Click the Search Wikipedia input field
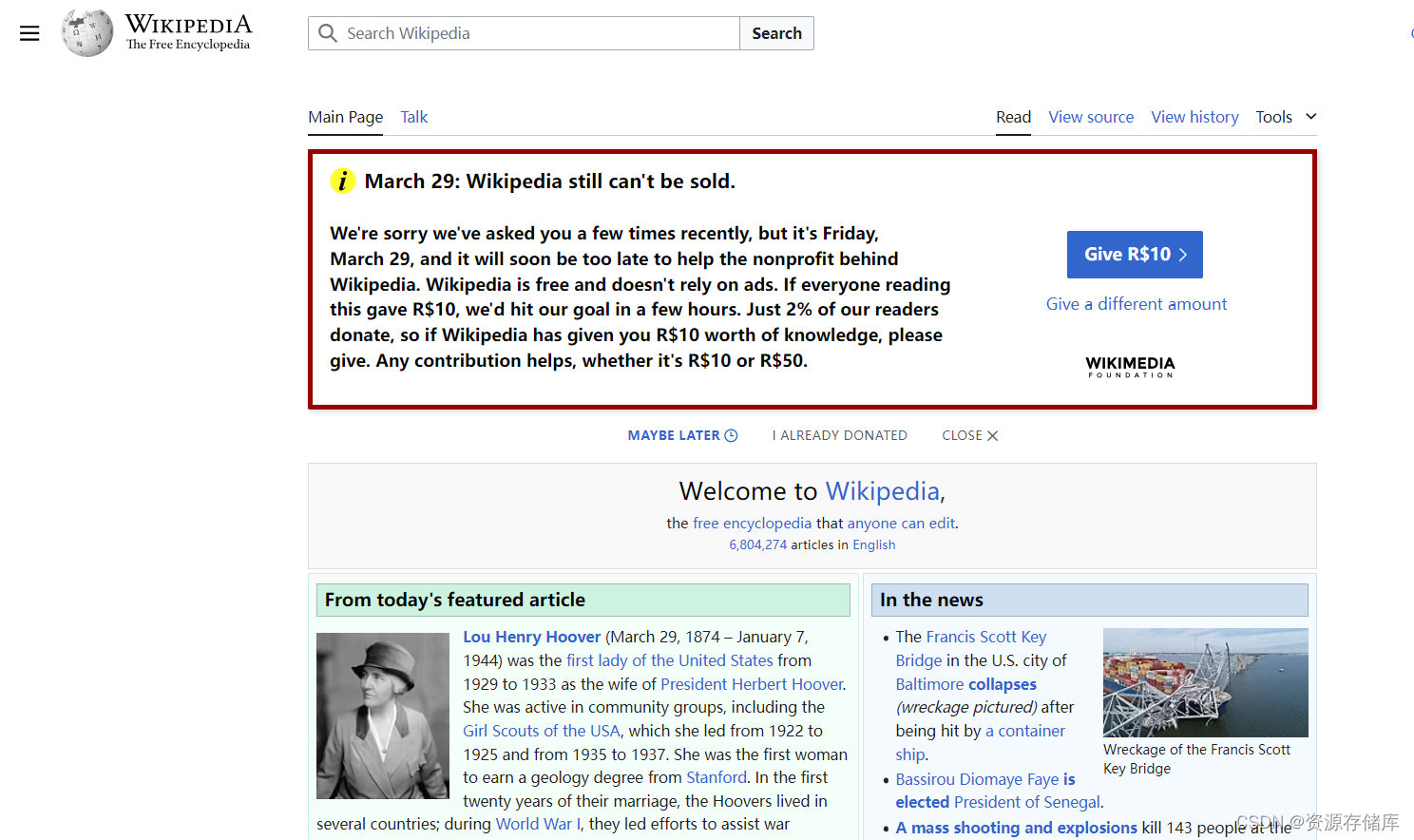This screenshot has width=1414, height=840. pos(523,33)
